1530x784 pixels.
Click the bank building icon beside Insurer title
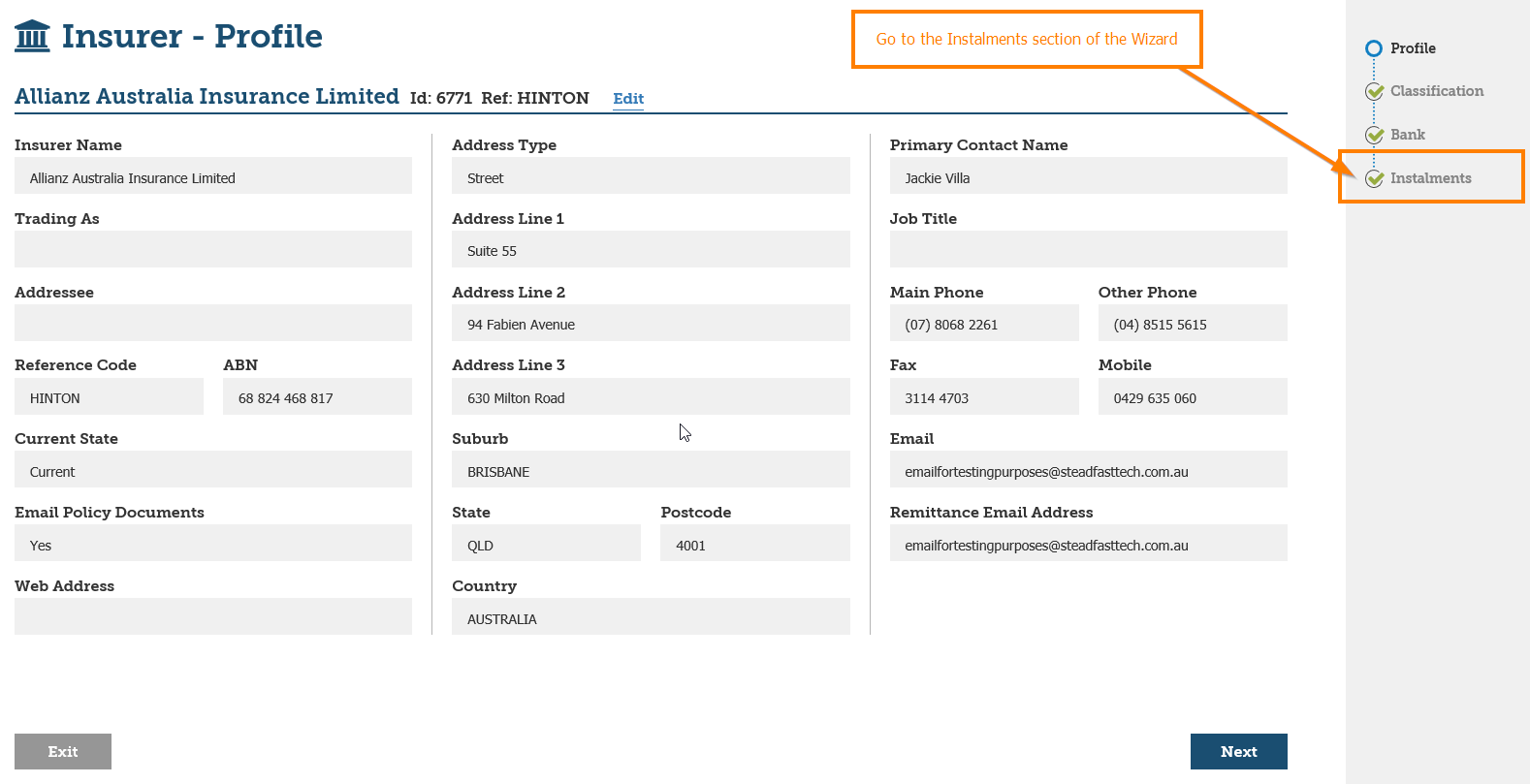[32, 36]
